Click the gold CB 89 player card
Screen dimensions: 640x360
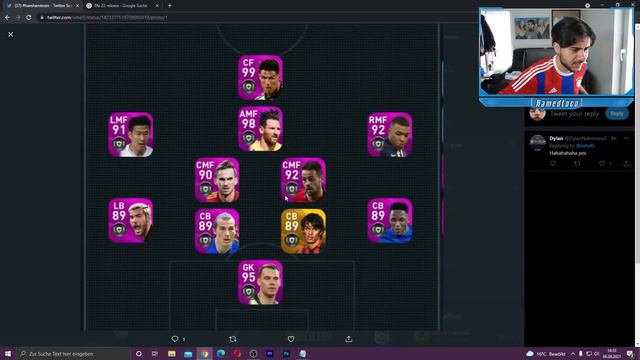point(303,231)
